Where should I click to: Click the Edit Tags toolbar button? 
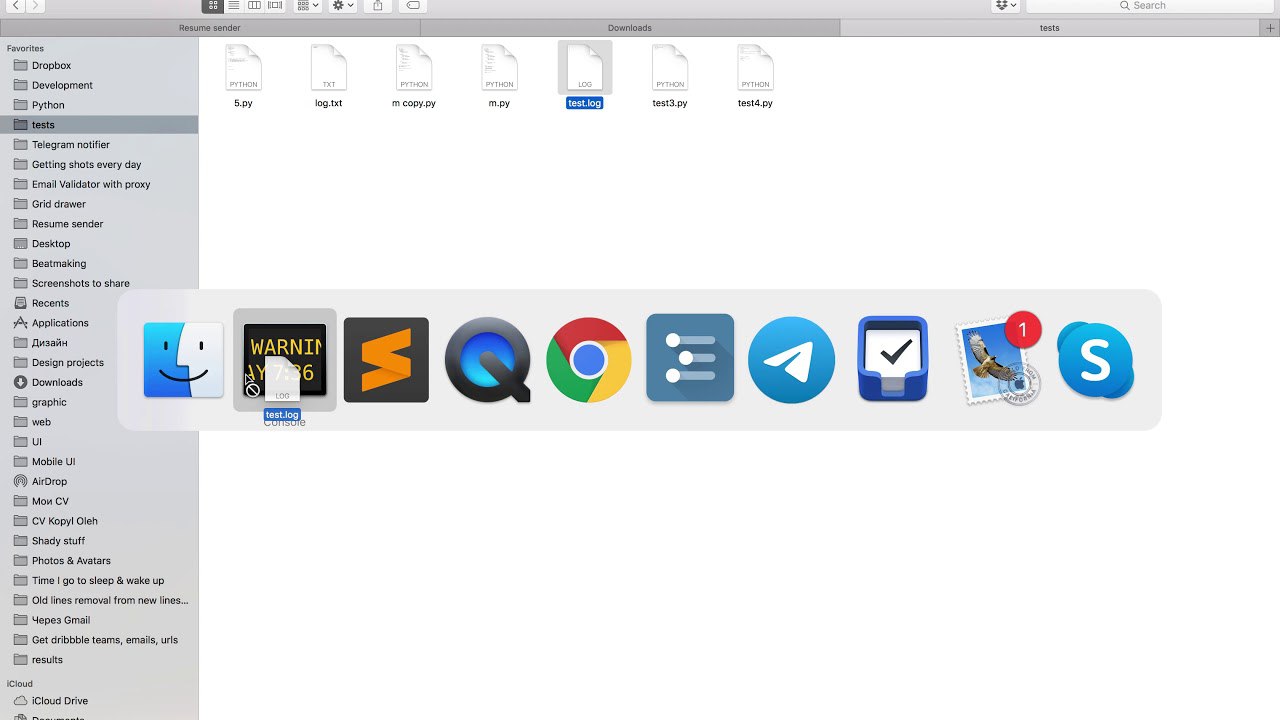[x=412, y=5]
